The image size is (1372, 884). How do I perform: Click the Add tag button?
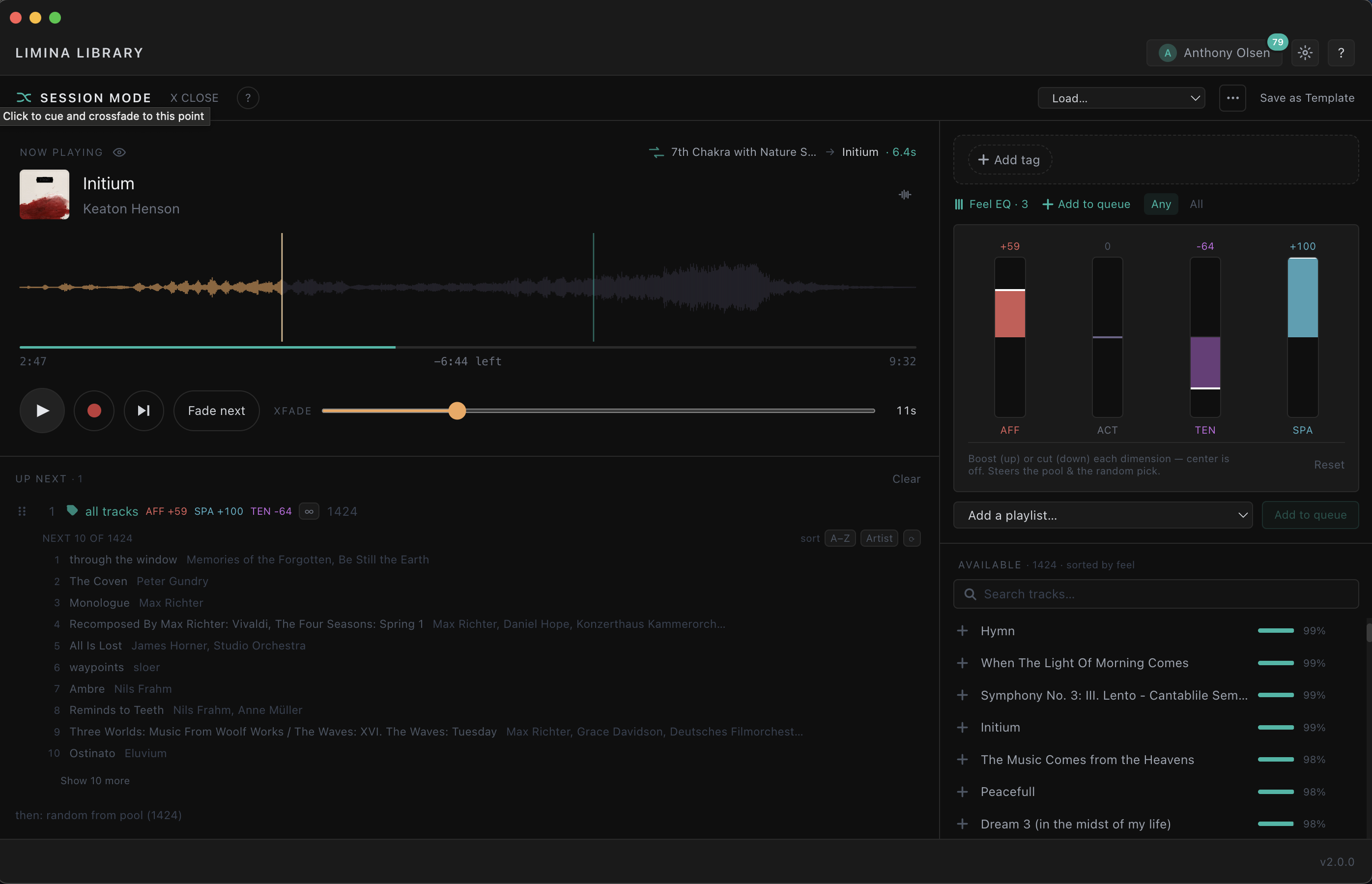click(x=1009, y=160)
